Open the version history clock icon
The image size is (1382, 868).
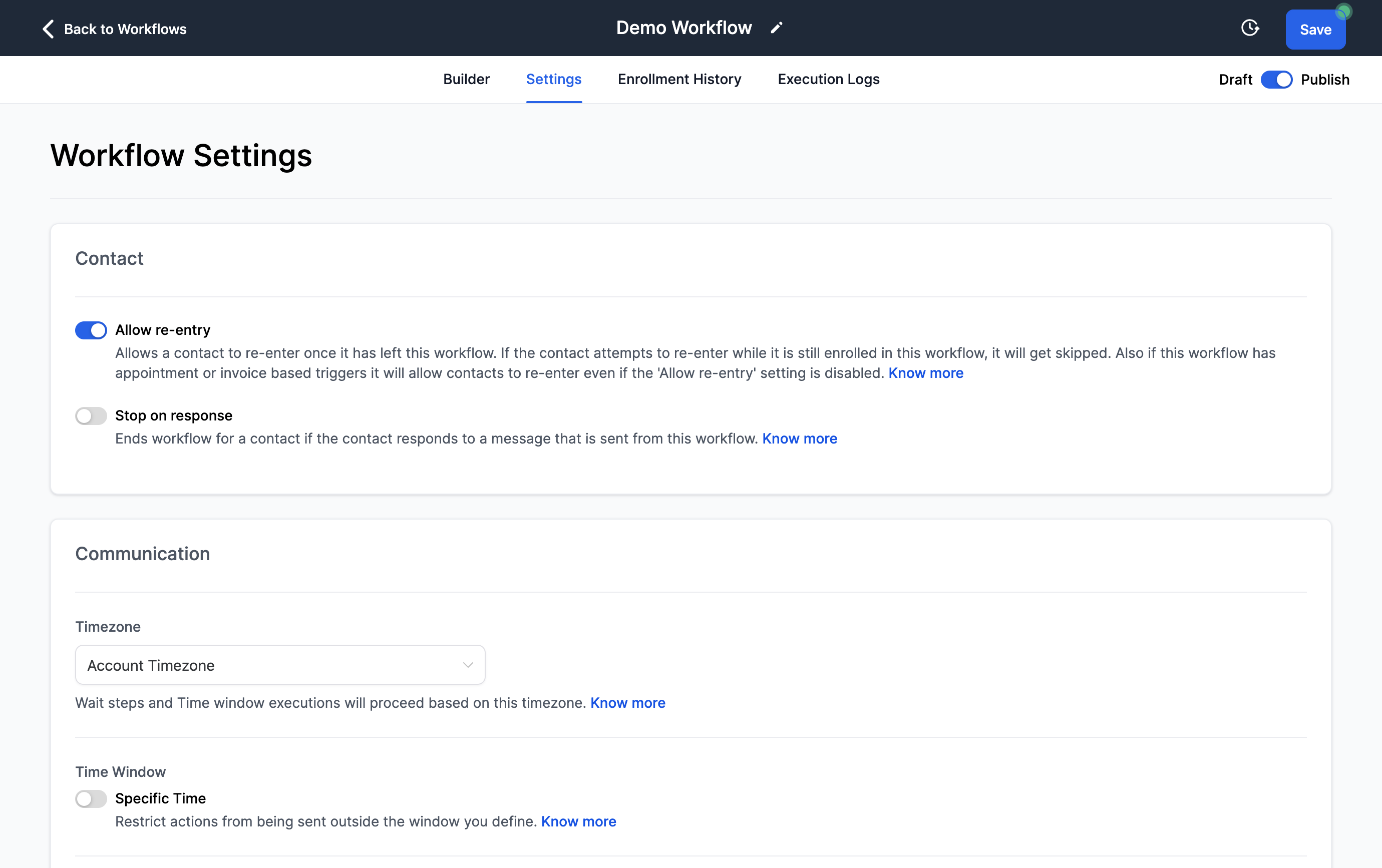[x=1249, y=28]
